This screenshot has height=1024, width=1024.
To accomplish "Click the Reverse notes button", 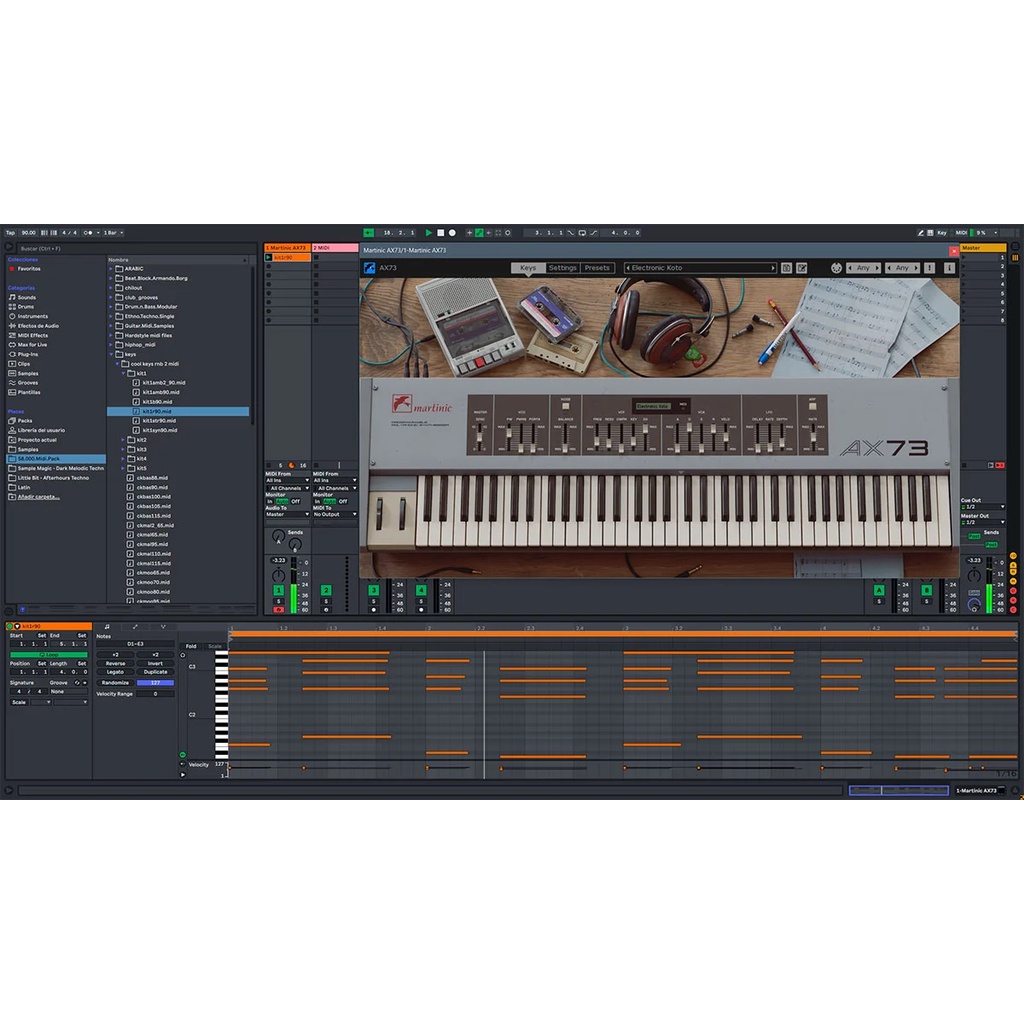I will (x=116, y=664).
